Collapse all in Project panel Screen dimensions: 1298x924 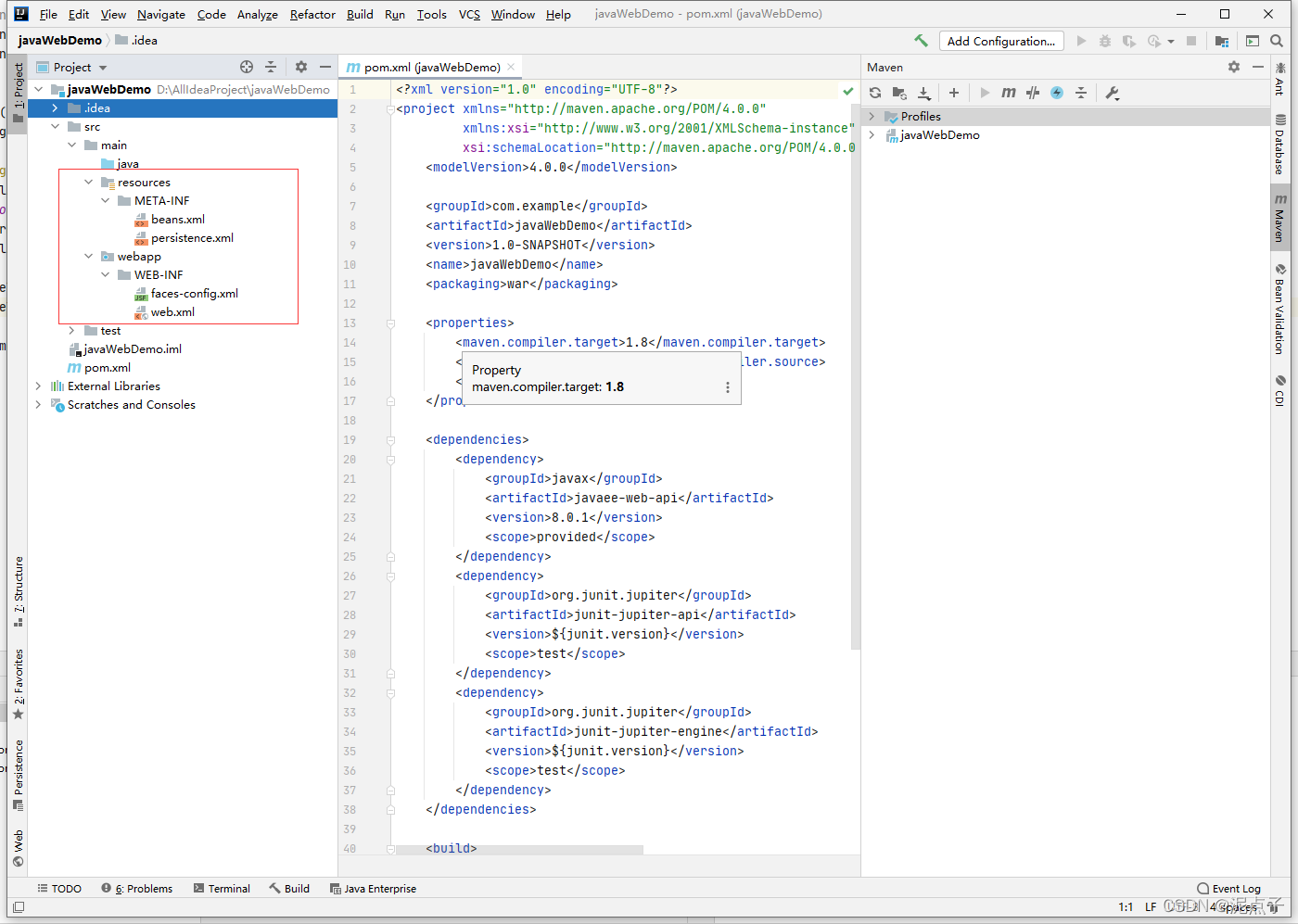pos(271,67)
